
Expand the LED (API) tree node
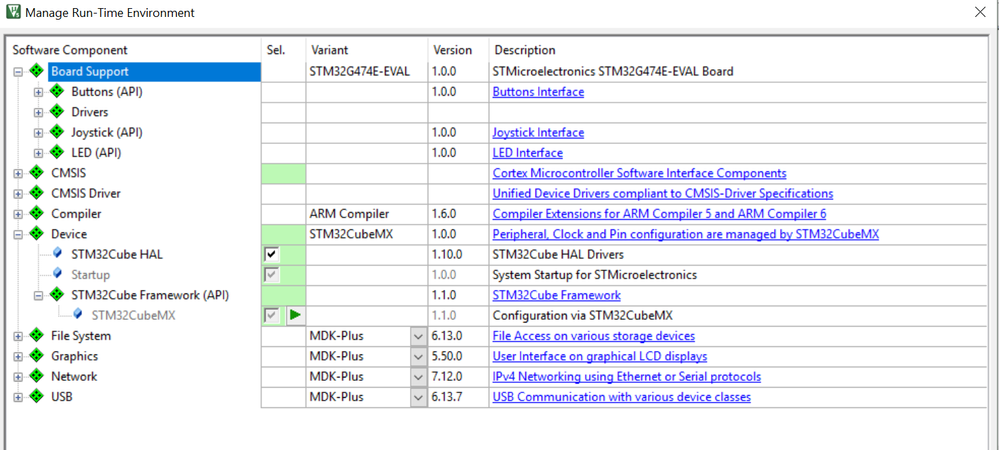pyautogui.click(x=38, y=154)
